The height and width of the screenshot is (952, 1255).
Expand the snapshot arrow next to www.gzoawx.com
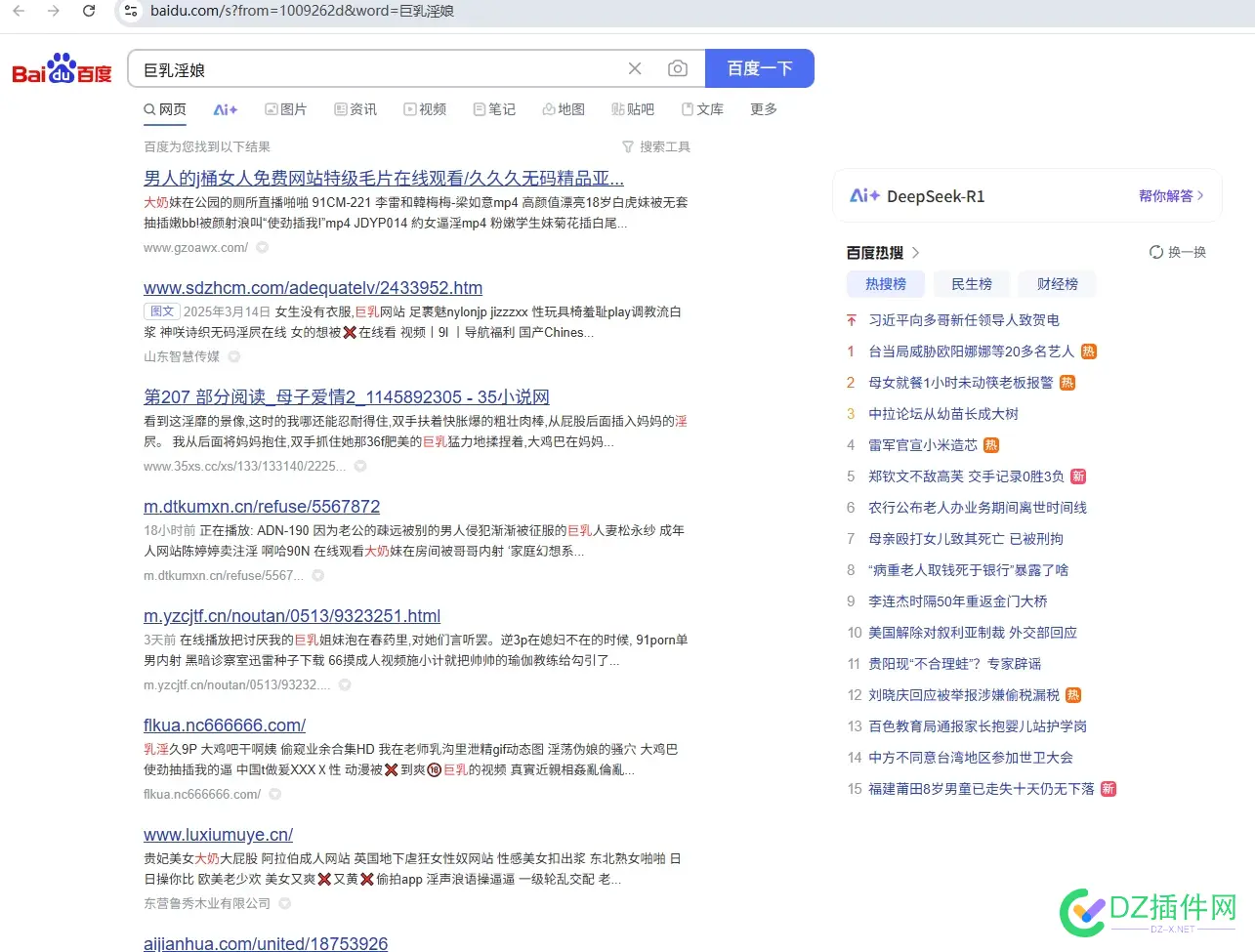262,248
